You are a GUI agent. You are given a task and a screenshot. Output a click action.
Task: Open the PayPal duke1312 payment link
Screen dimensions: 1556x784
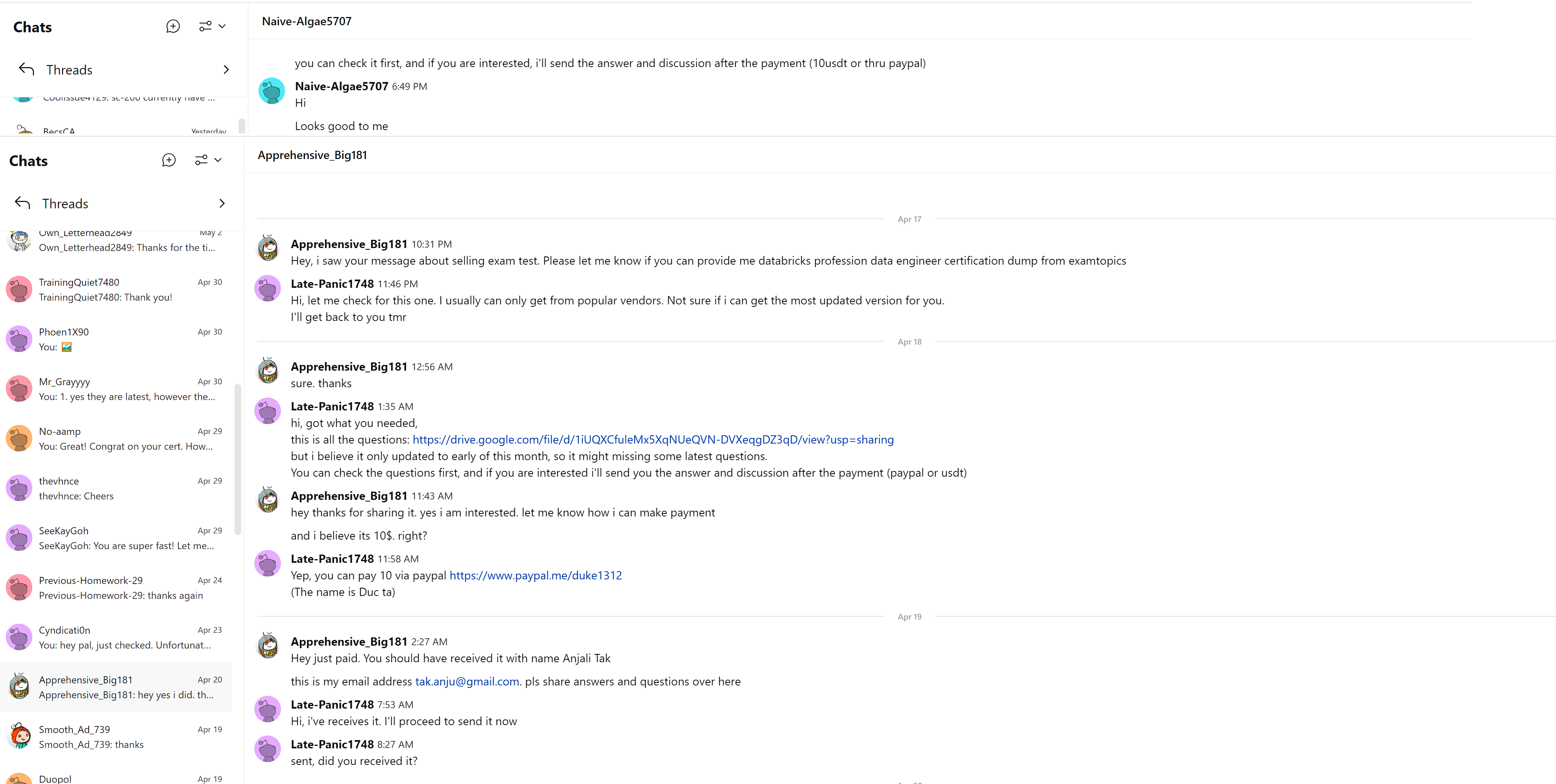535,576
